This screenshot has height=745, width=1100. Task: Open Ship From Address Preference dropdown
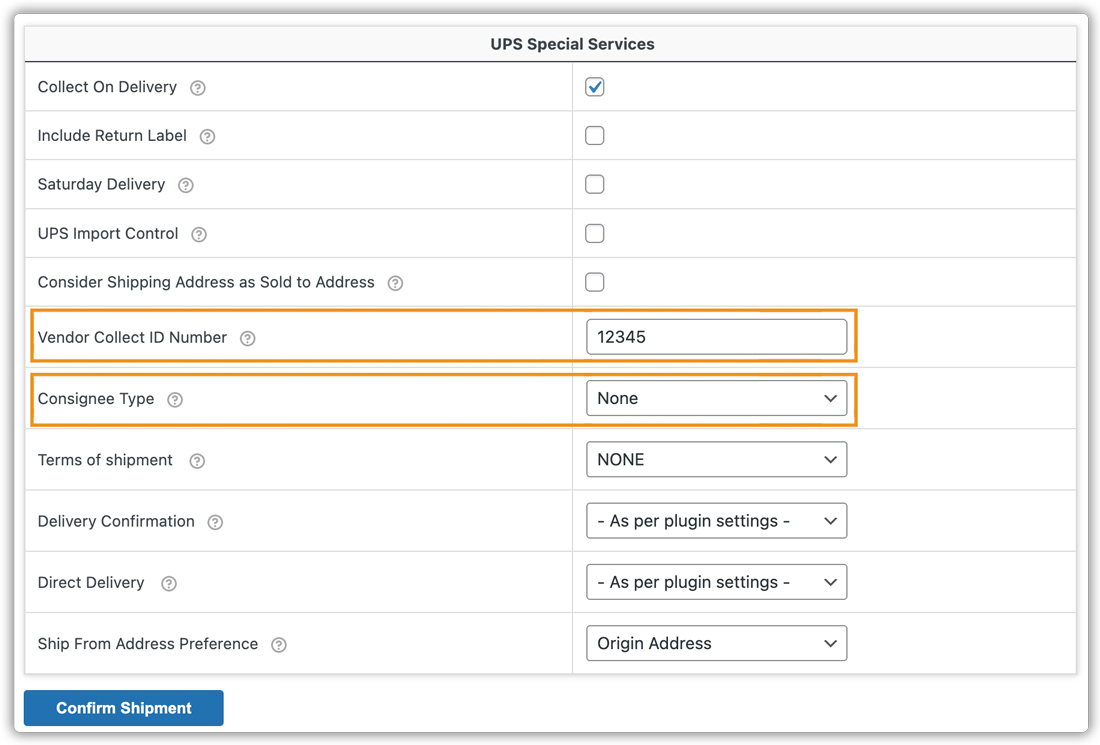click(716, 643)
